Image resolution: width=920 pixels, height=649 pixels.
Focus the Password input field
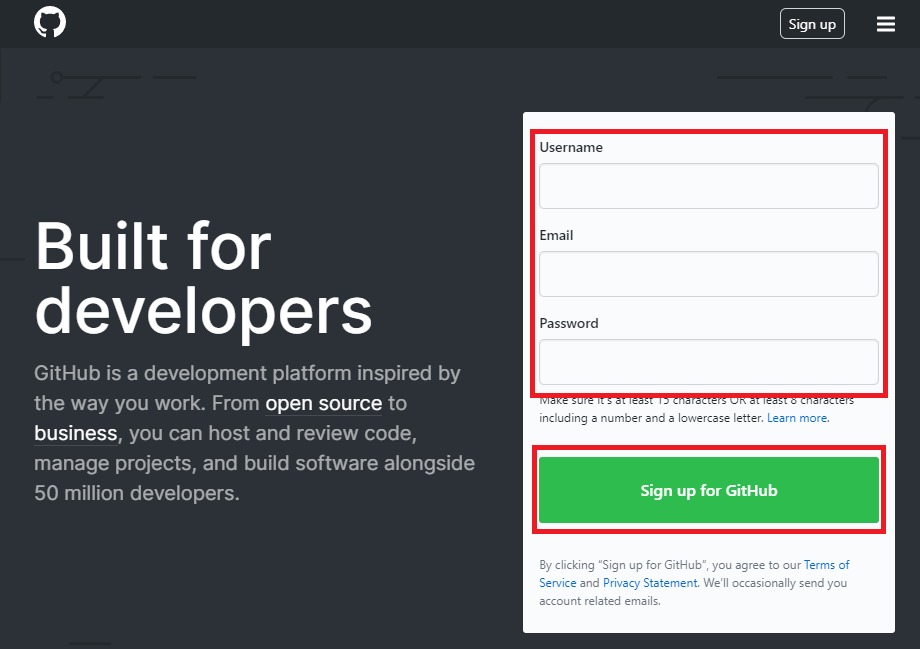pos(709,362)
